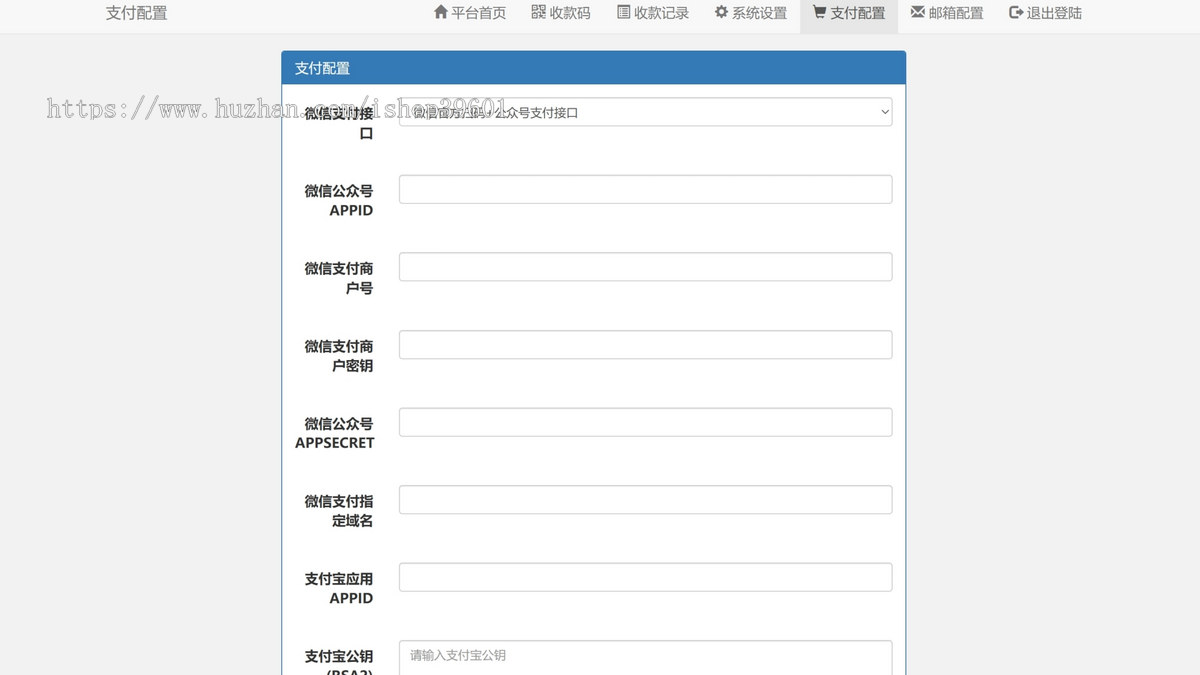The image size is (1200, 675).
Task: Click the home icon beside 平台首页
Action: click(441, 12)
